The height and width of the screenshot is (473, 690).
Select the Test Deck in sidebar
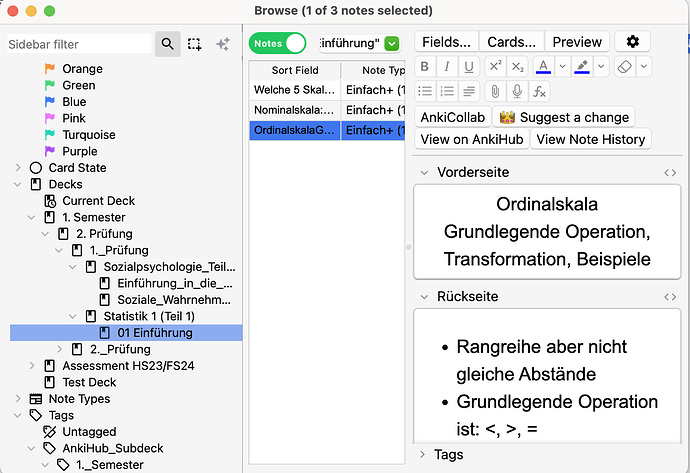[89, 382]
